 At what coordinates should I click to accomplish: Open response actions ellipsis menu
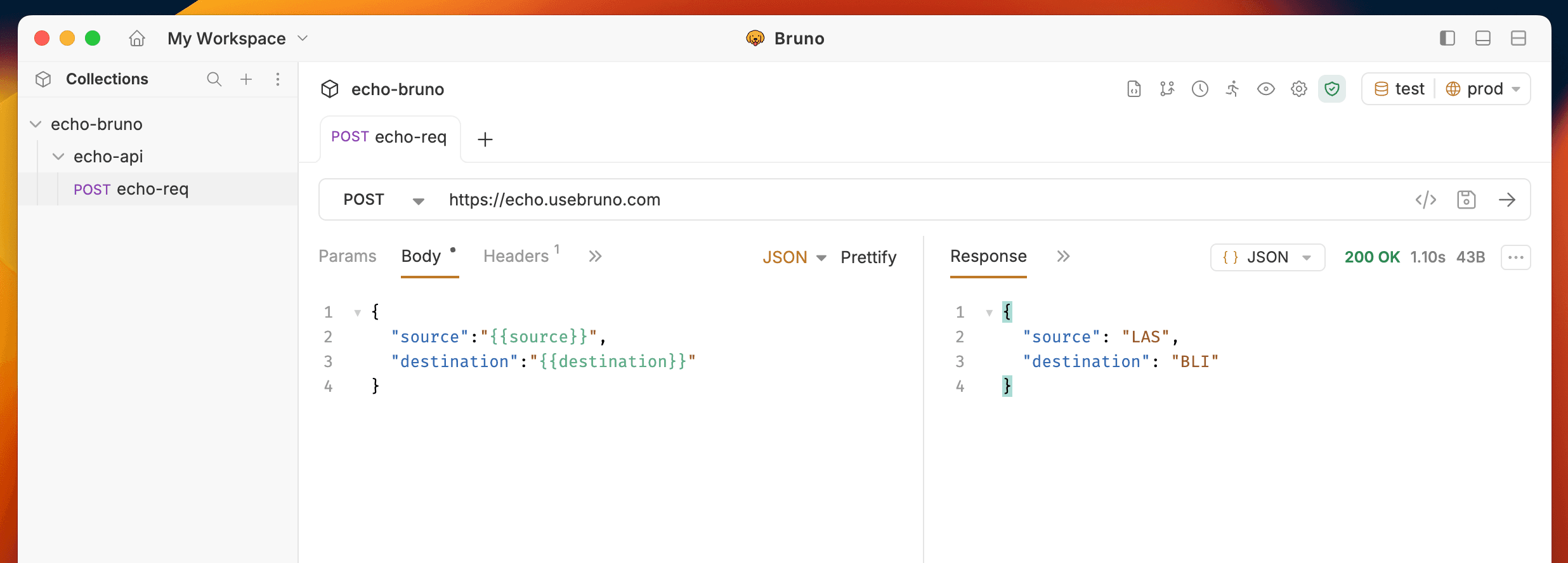pos(1516,257)
